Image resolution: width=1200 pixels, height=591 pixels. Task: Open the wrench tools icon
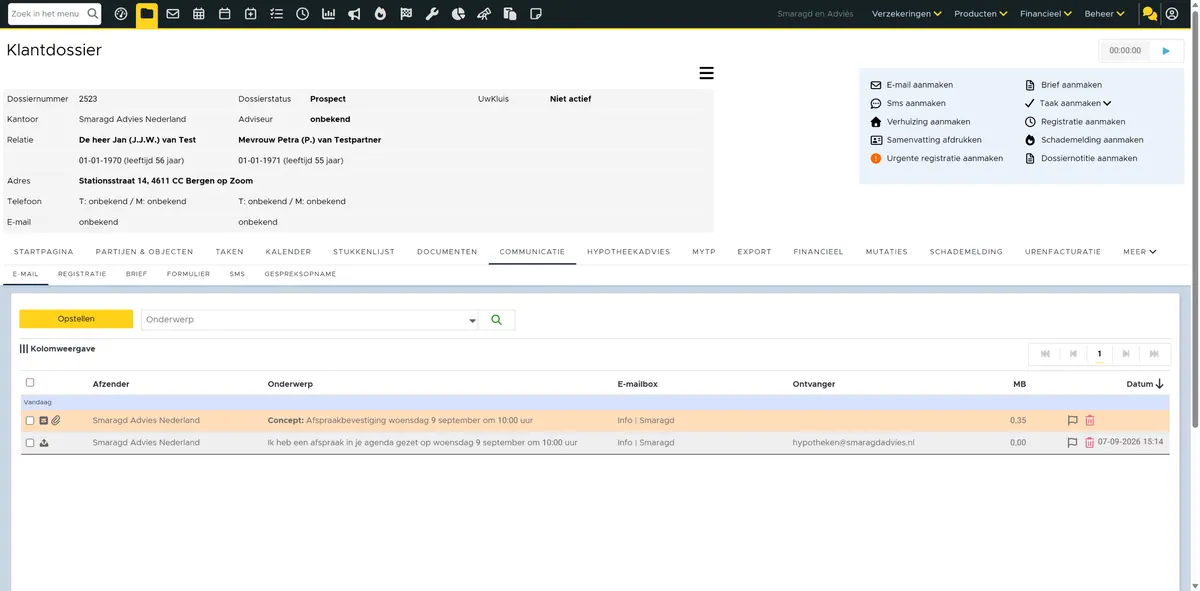[x=432, y=14]
